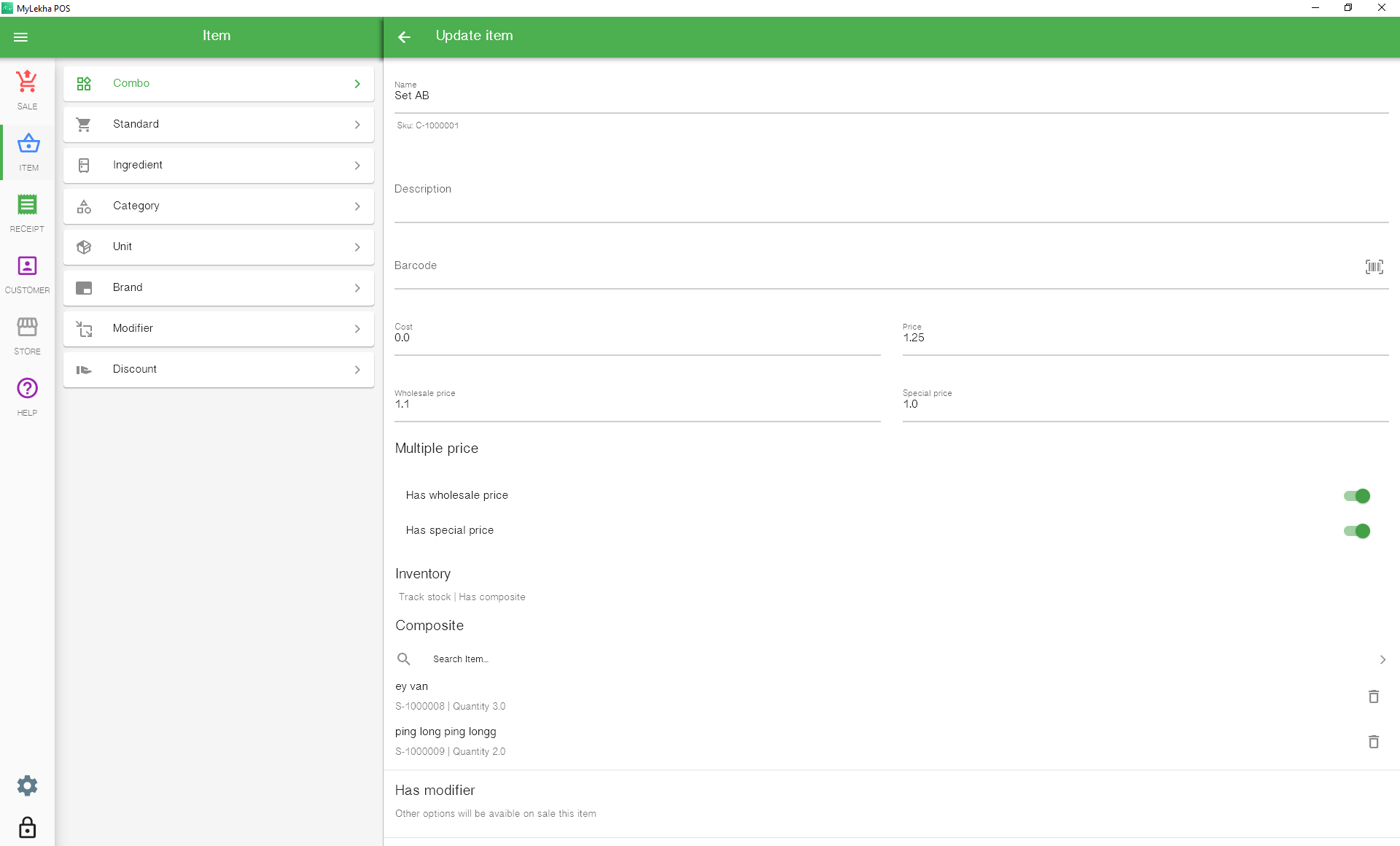Delete the 'ey van' composite item

click(1374, 696)
